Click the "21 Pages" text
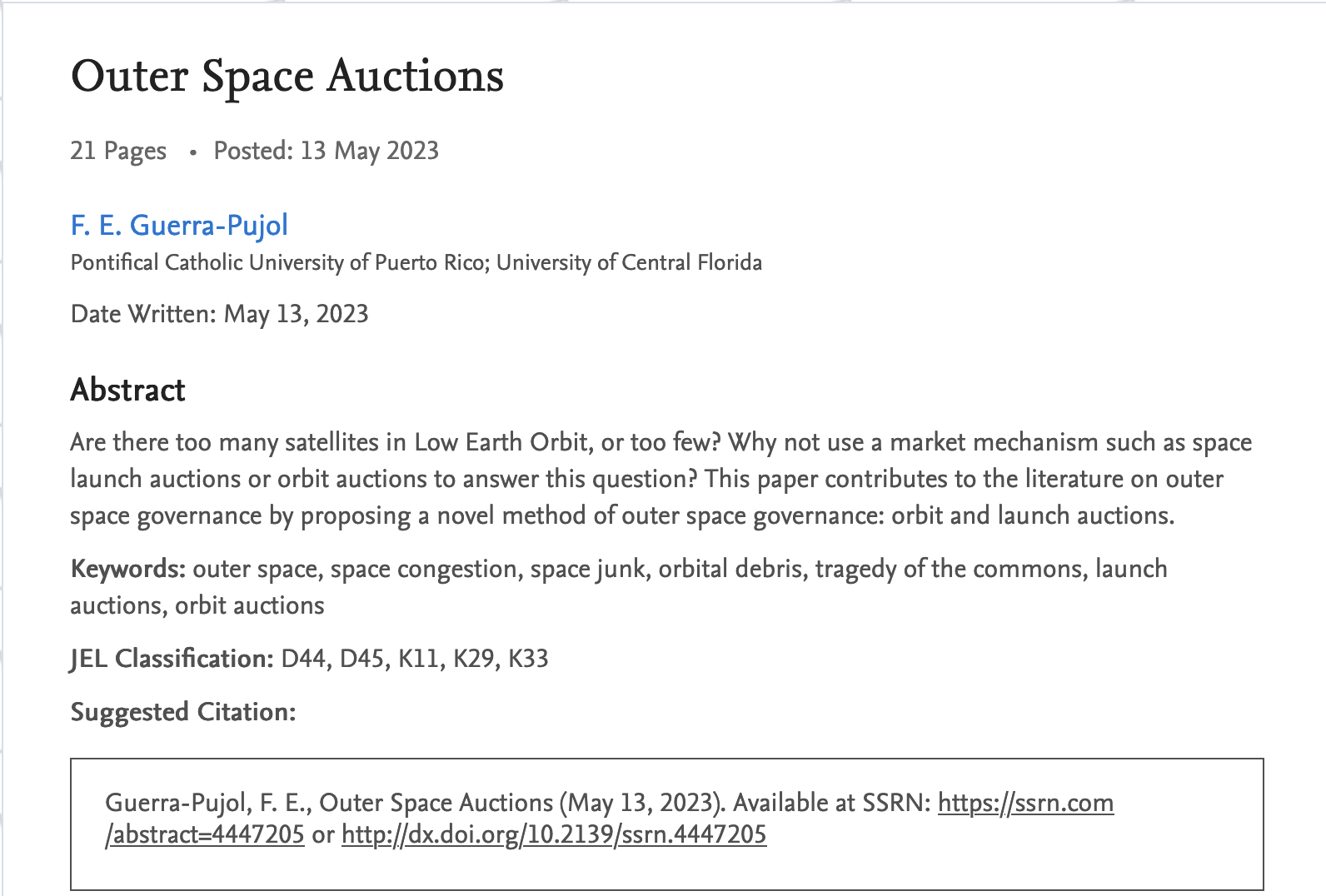 tap(118, 151)
